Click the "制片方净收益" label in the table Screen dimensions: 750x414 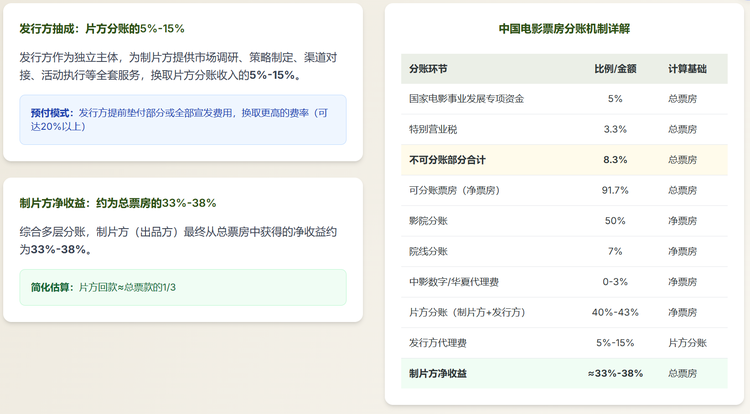click(x=438, y=373)
